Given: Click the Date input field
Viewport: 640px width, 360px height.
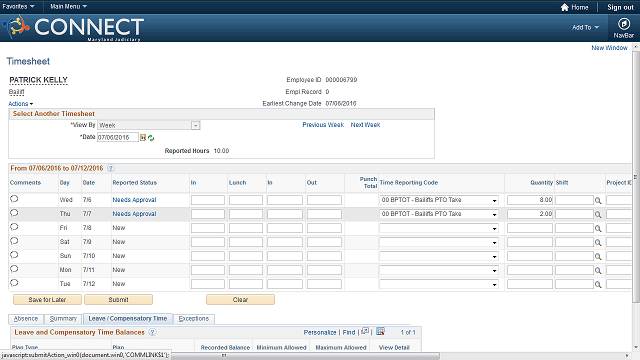Looking at the screenshot, I should coord(118,138).
